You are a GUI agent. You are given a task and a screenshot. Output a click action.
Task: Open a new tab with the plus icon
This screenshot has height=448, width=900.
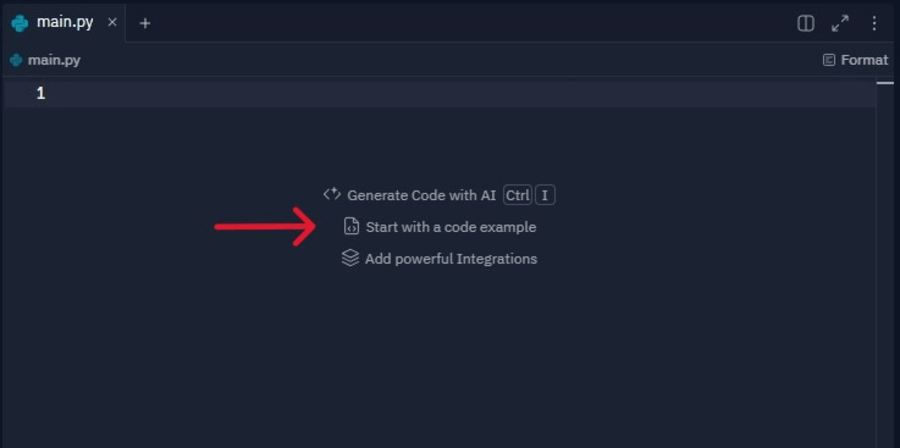(x=145, y=24)
